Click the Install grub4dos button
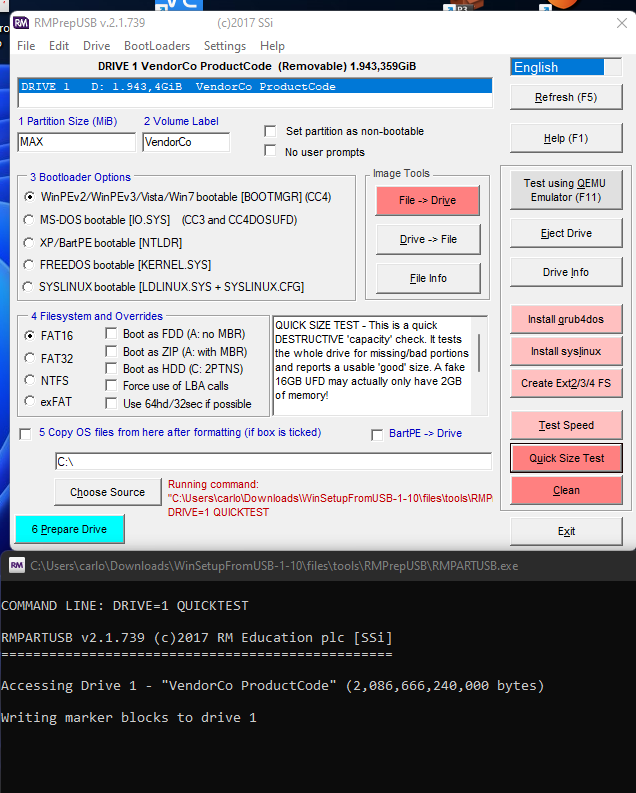636x793 pixels. click(x=566, y=320)
